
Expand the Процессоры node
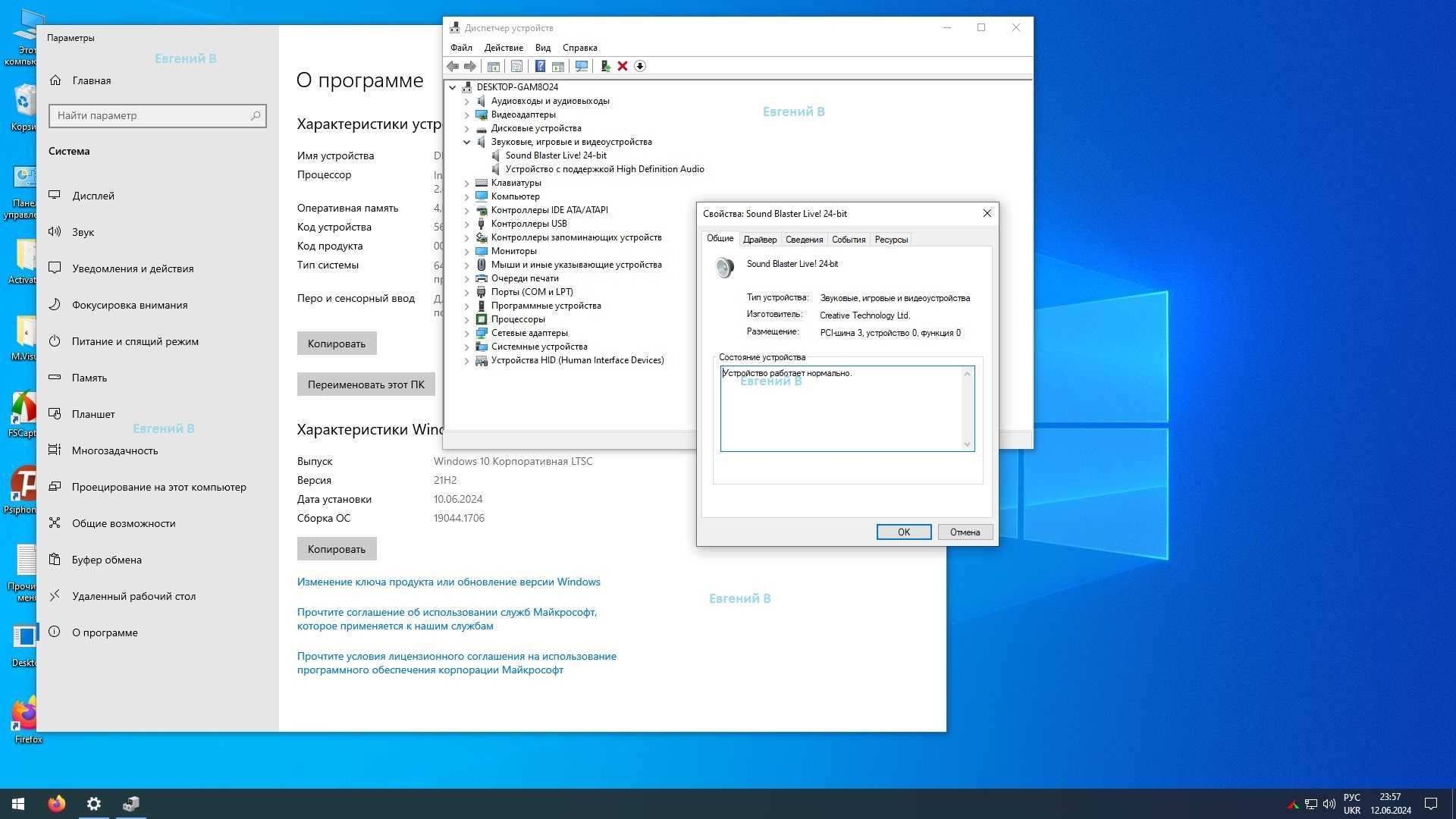pyautogui.click(x=467, y=319)
